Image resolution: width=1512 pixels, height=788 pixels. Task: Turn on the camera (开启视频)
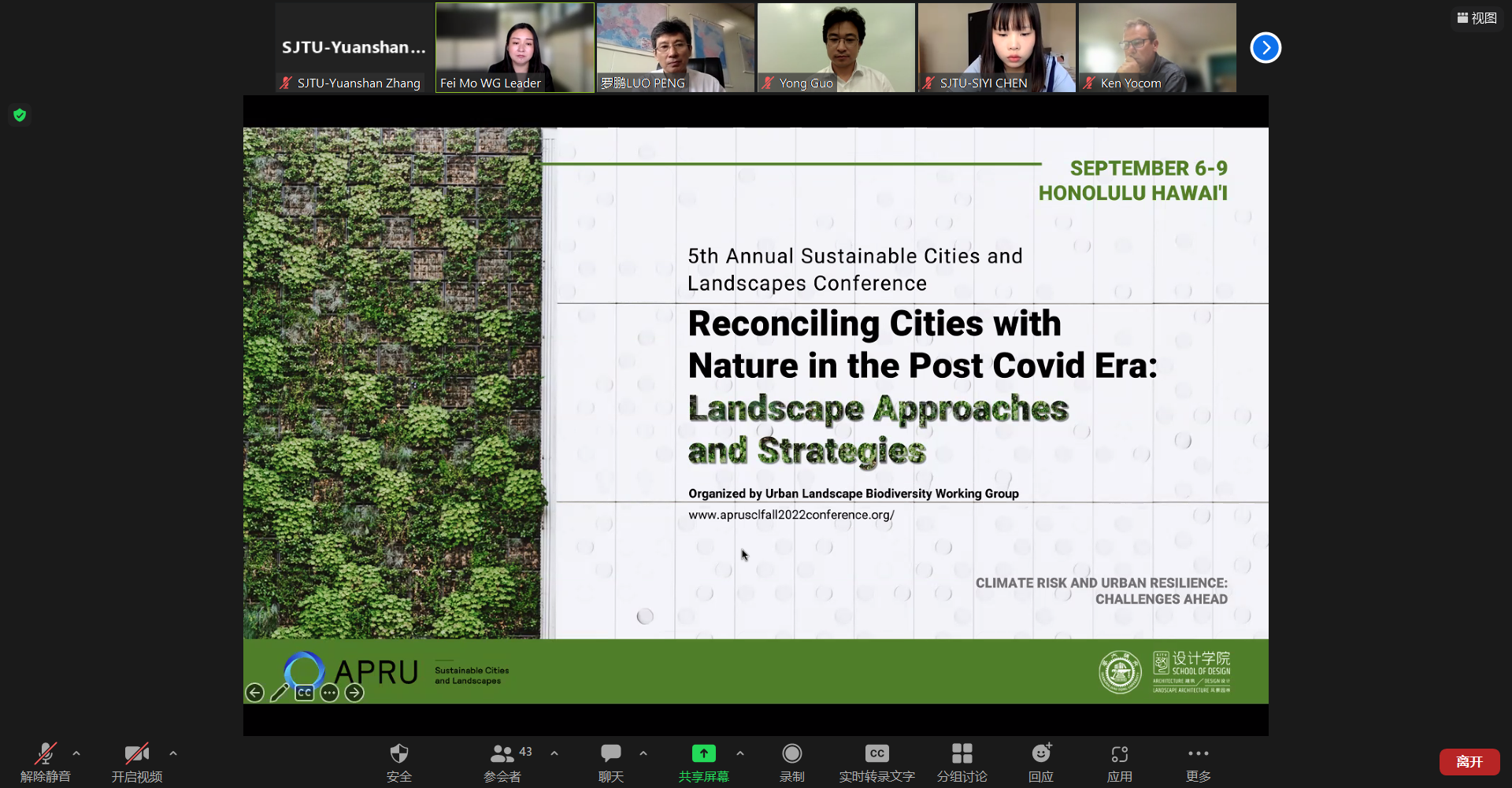(136, 754)
